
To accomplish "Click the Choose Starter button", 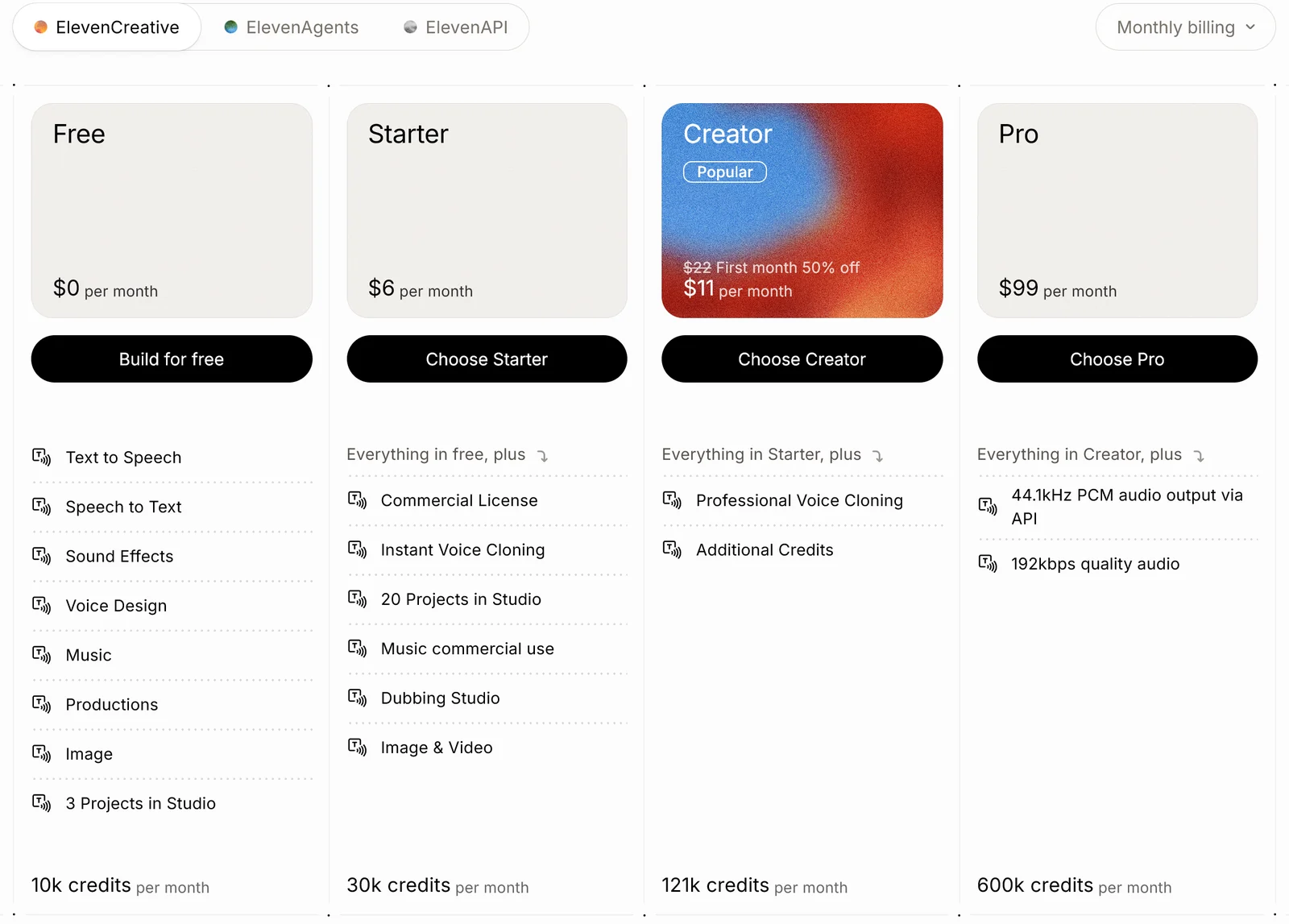I will point(487,359).
